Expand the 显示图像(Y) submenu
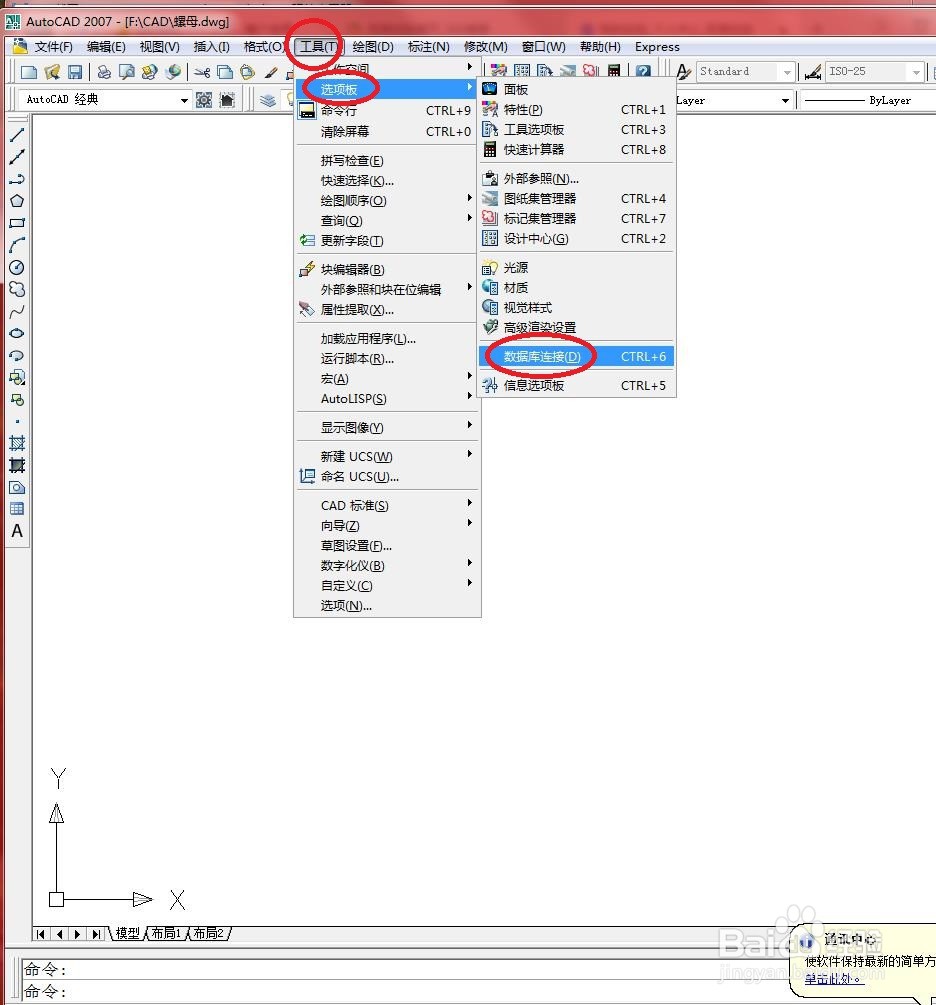 pos(387,428)
